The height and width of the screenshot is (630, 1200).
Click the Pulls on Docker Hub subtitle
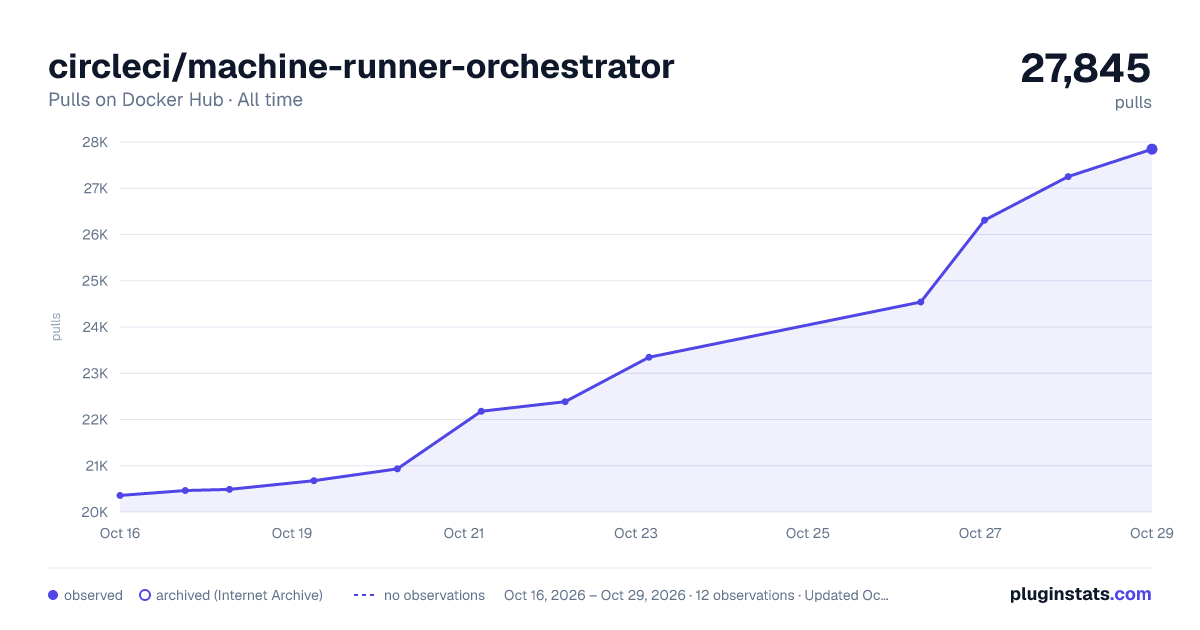point(175,100)
